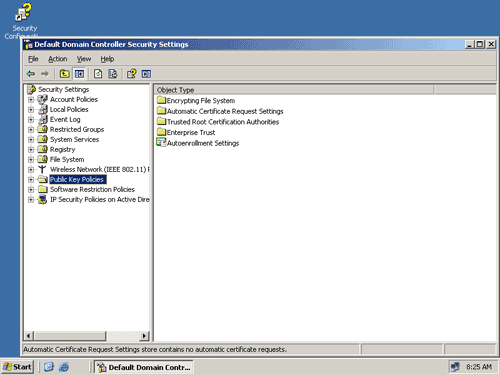Click the Wireless Network antenna icon
This screenshot has height=375, width=500.
click(x=42, y=169)
